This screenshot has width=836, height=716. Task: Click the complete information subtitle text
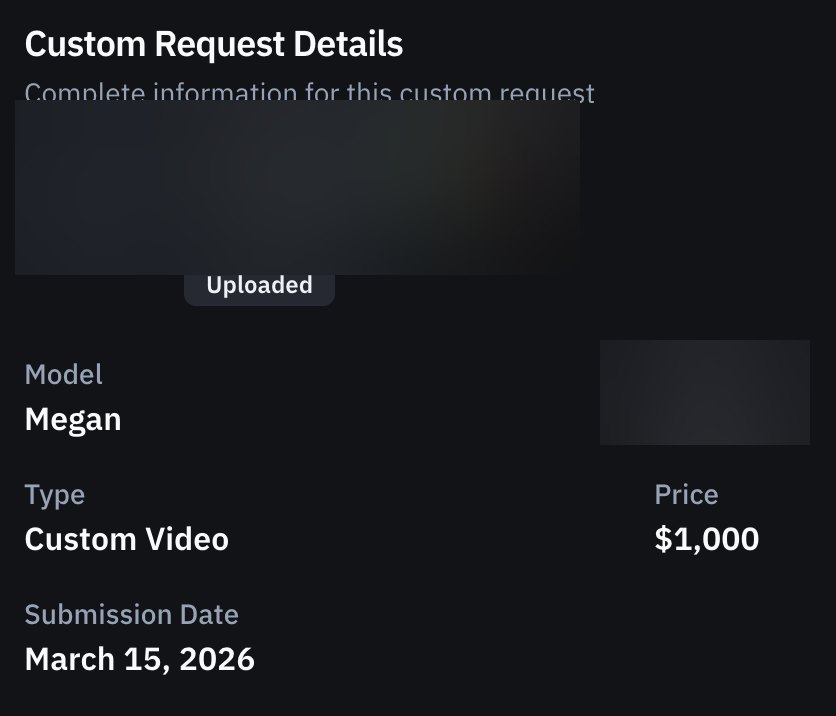[x=308, y=92]
